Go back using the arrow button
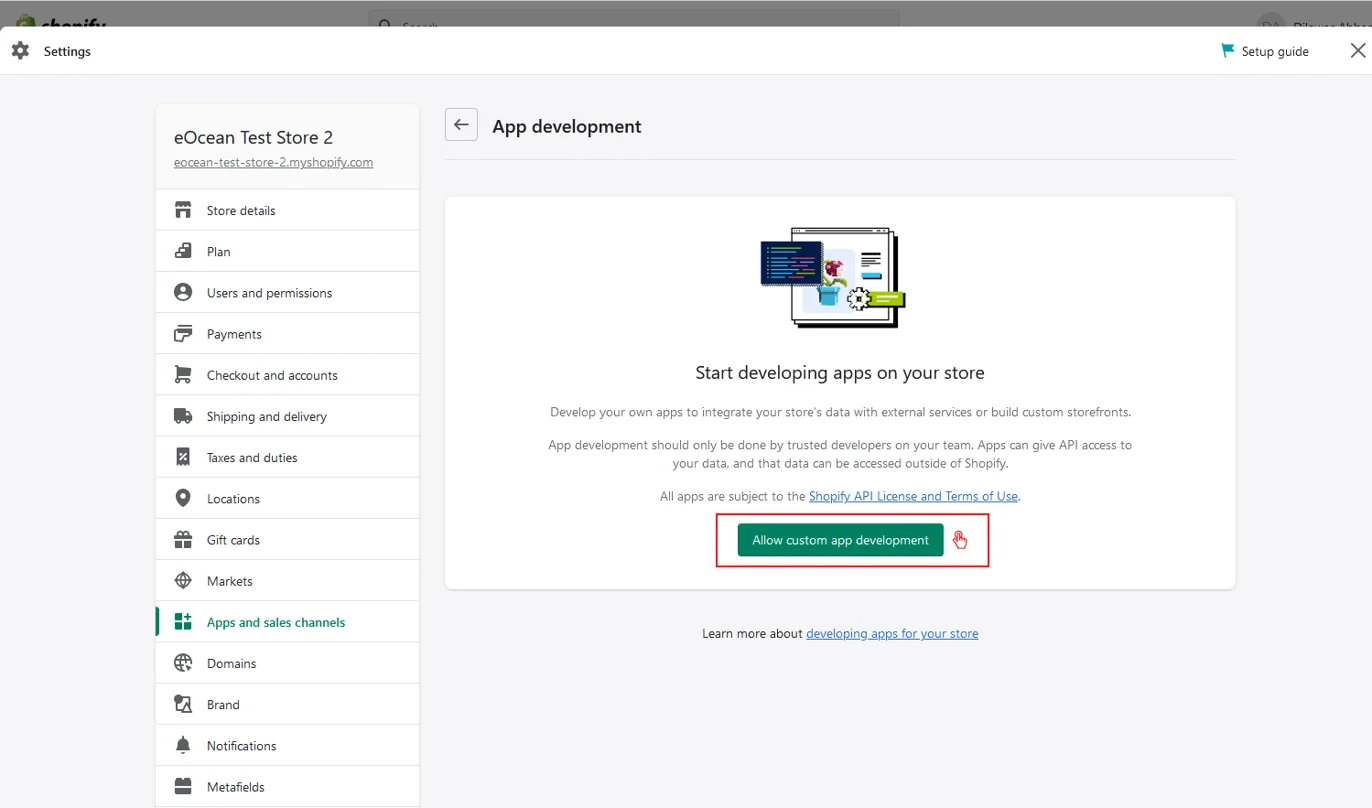This screenshot has height=808, width=1372. click(x=461, y=125)
